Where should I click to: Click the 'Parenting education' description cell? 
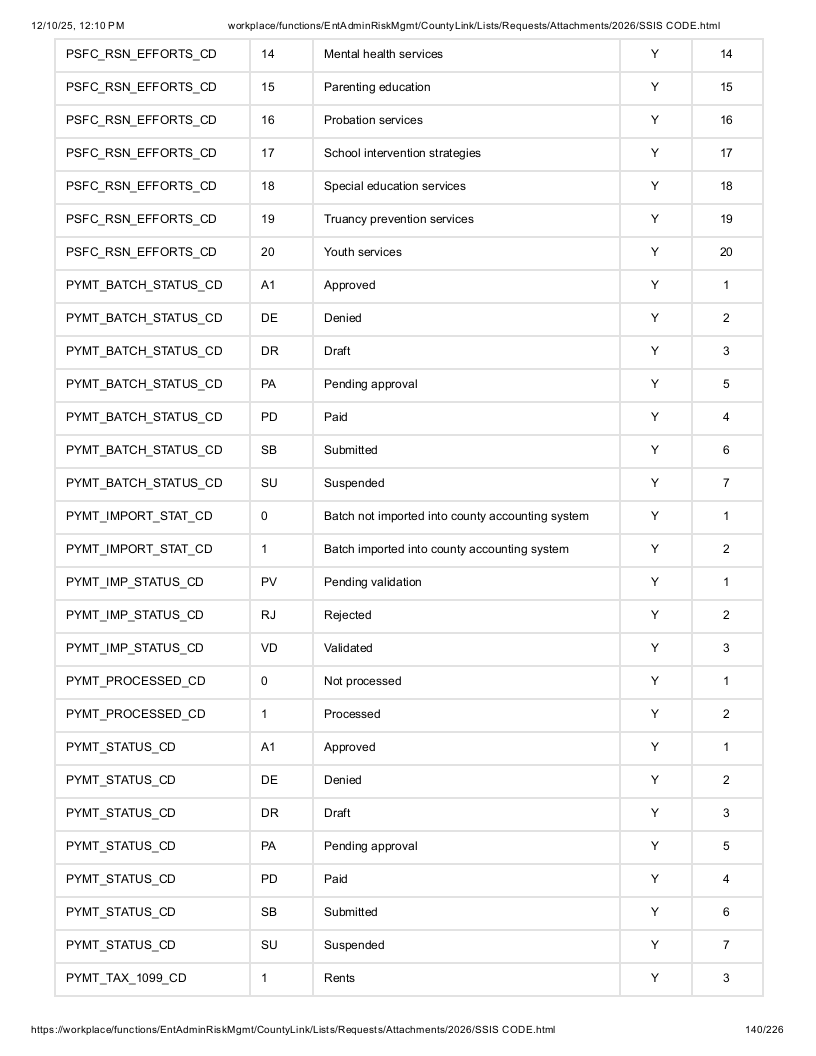click(x=466, y=88)
